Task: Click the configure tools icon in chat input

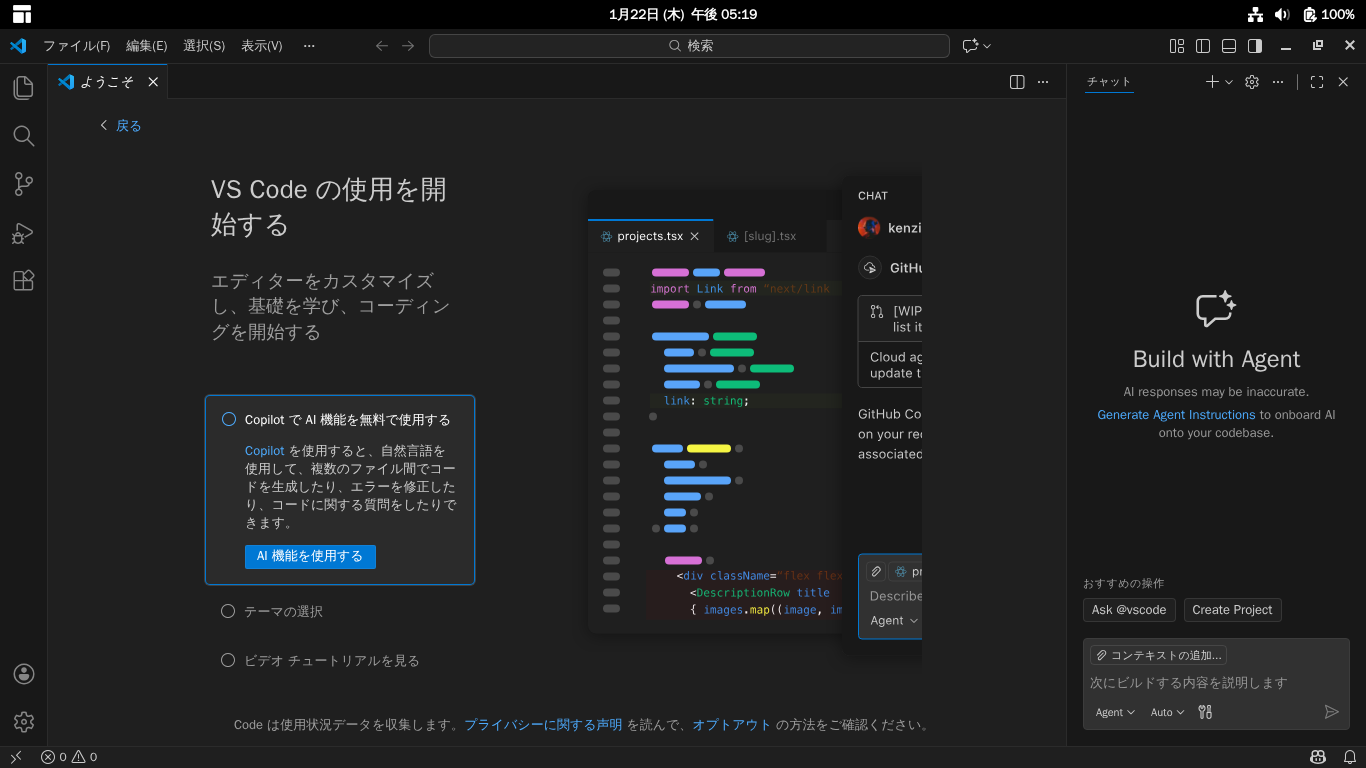Action: pyautogui.click(x=1205, y=712)
